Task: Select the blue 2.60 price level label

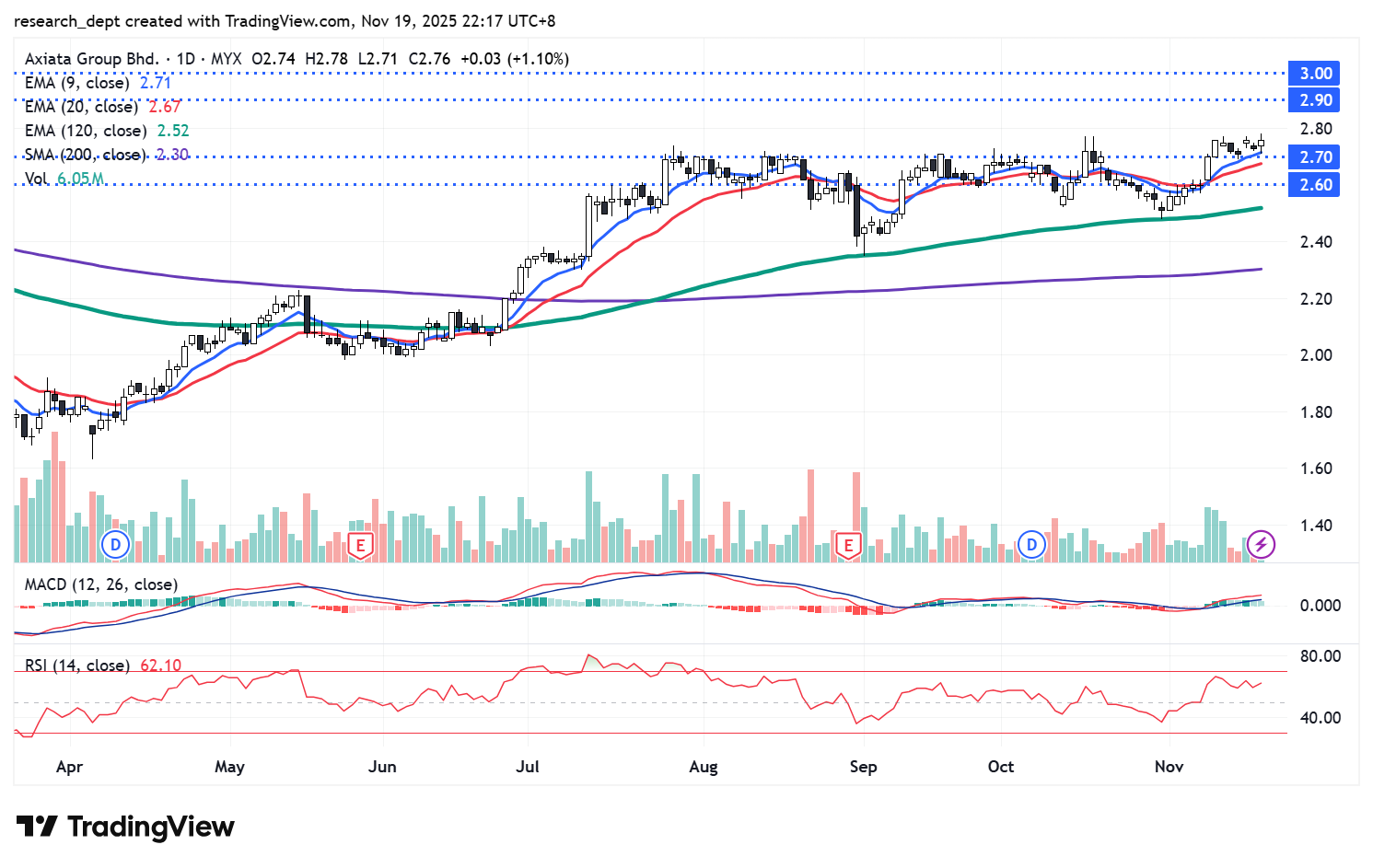Action: click(1315, 185)
